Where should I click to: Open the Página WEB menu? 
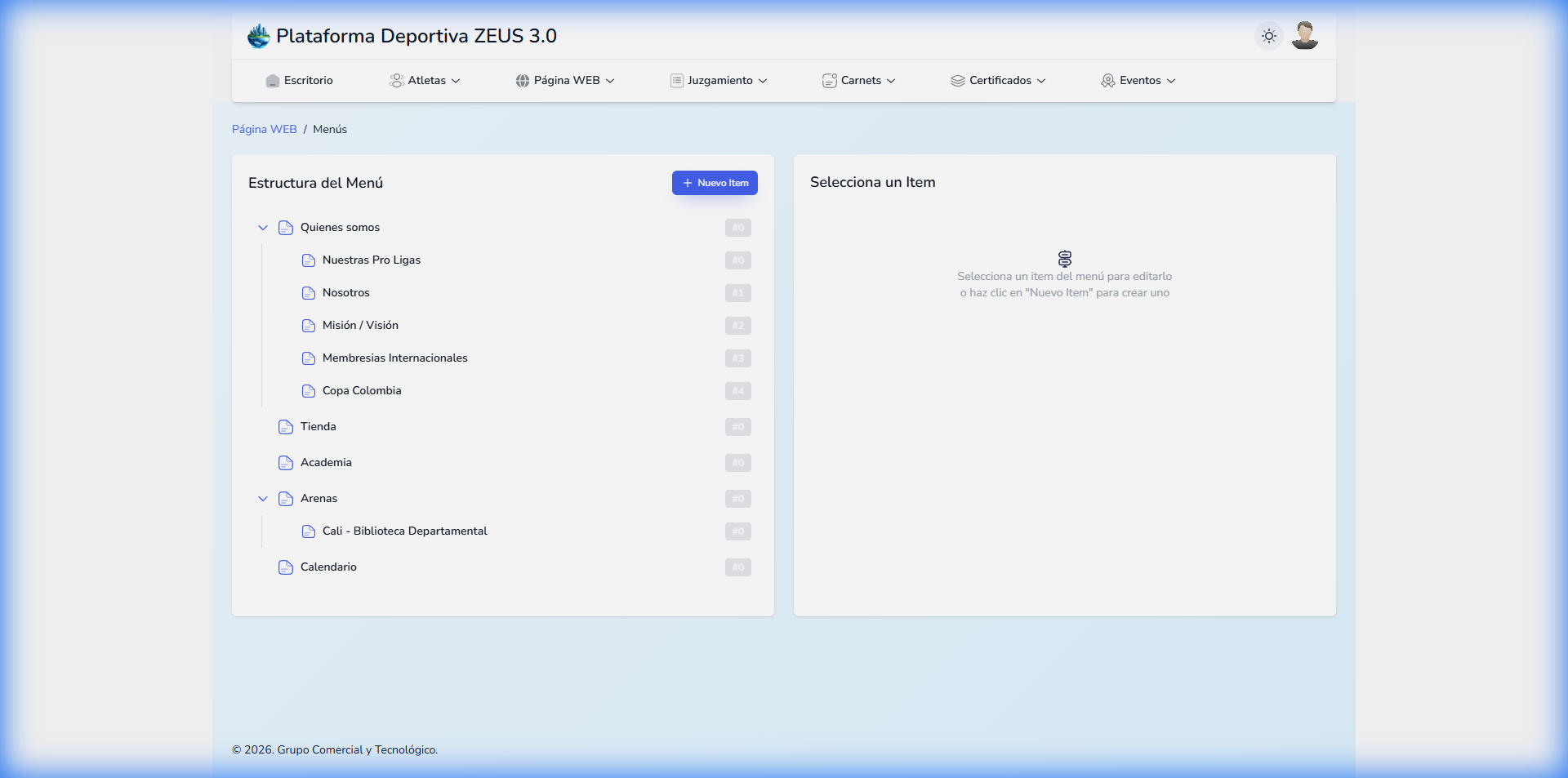[x=565, y=81]
